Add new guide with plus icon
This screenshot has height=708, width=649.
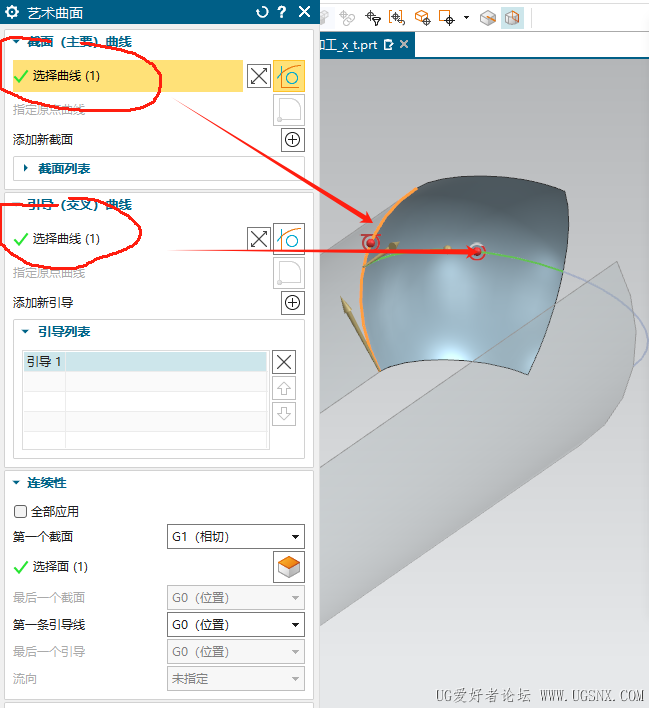point(293,303)
